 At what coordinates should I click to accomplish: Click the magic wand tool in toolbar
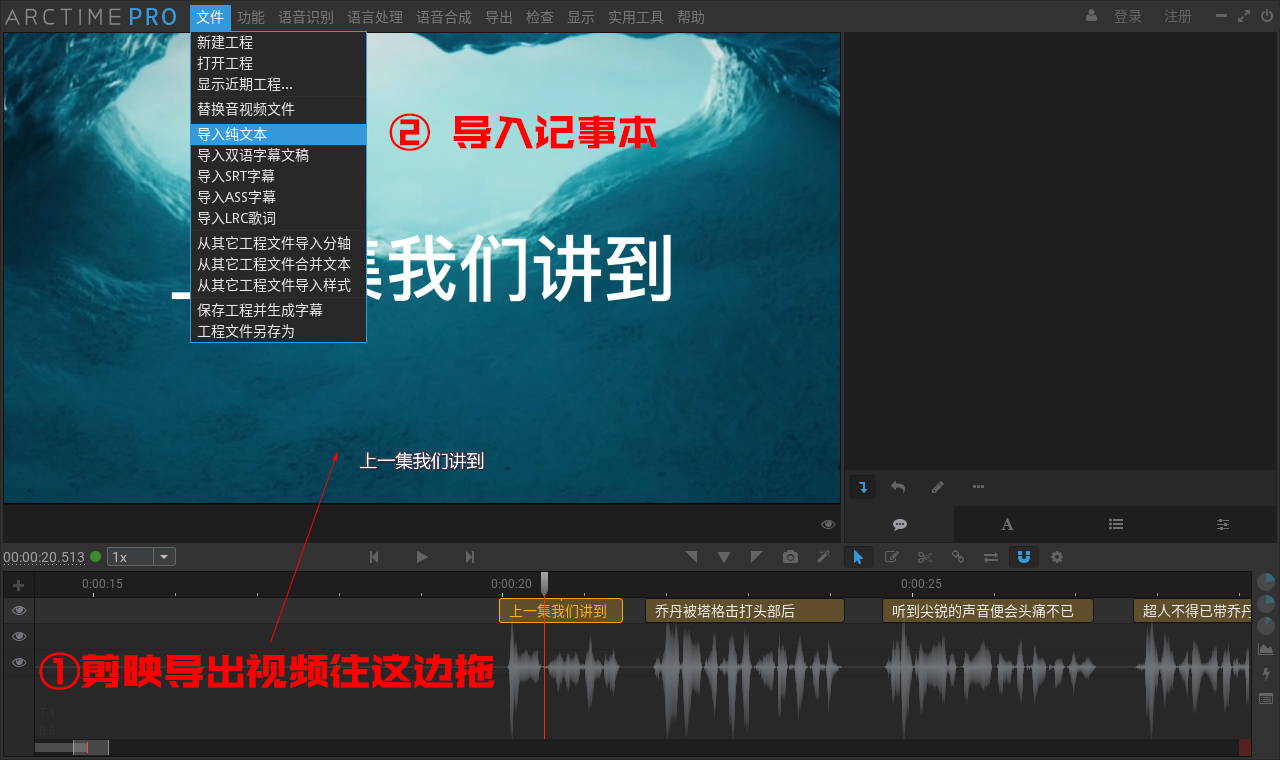pos(823,557)
